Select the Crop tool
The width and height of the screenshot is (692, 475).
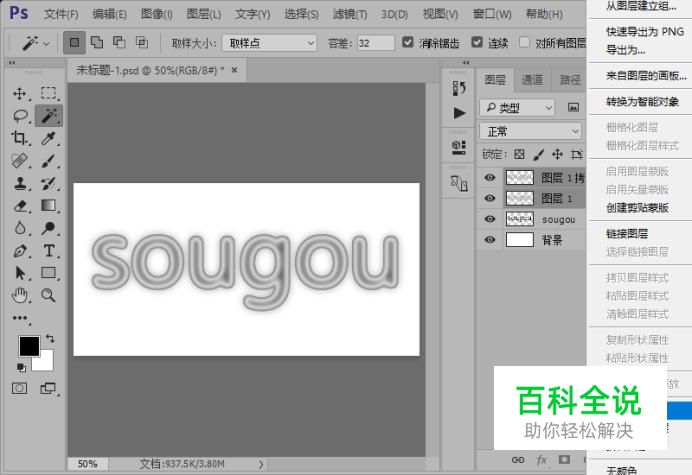coord(19,139)
